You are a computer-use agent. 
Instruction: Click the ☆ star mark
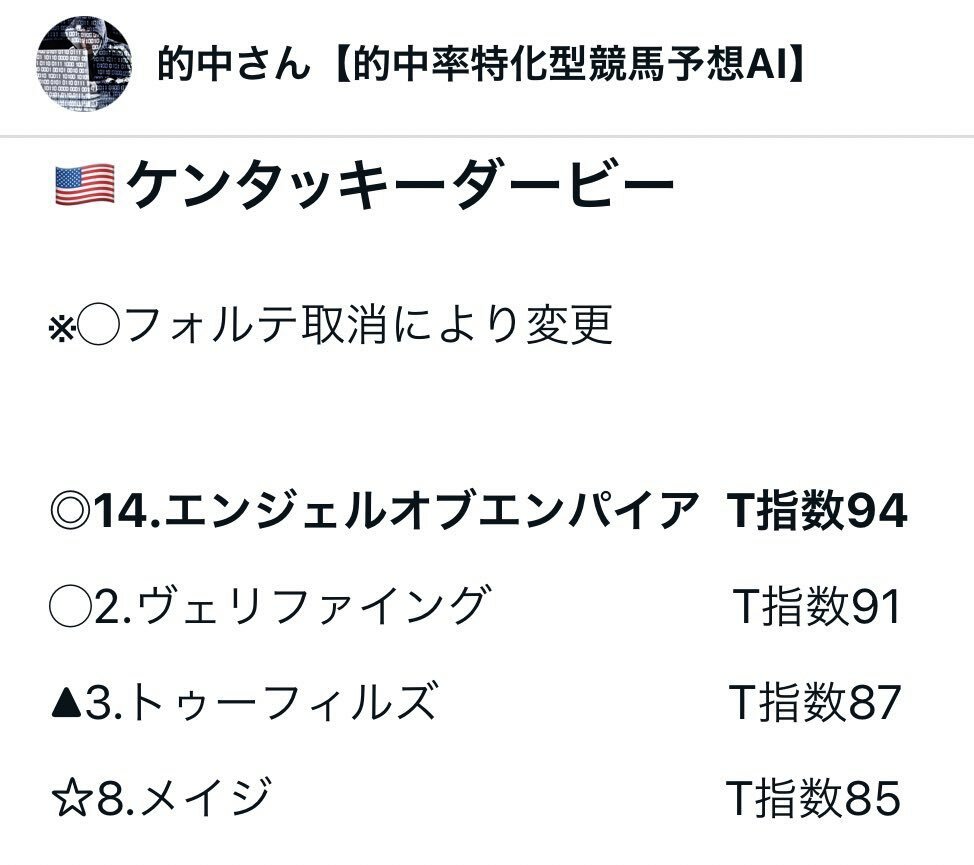point(70,799)
